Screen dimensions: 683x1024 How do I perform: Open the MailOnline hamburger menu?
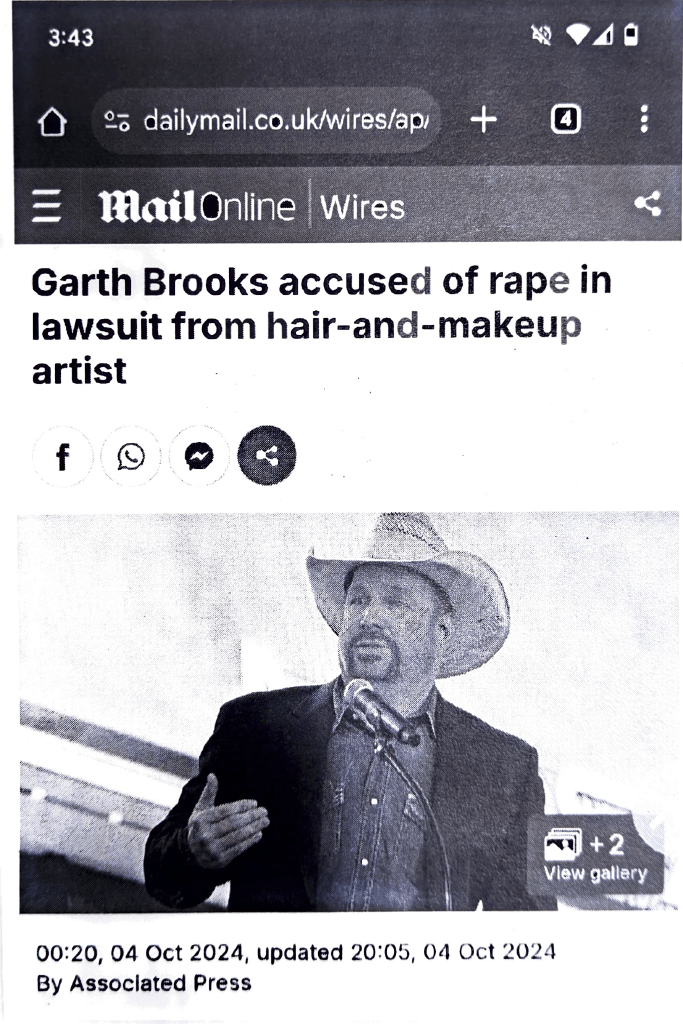[x=47, y=206]
